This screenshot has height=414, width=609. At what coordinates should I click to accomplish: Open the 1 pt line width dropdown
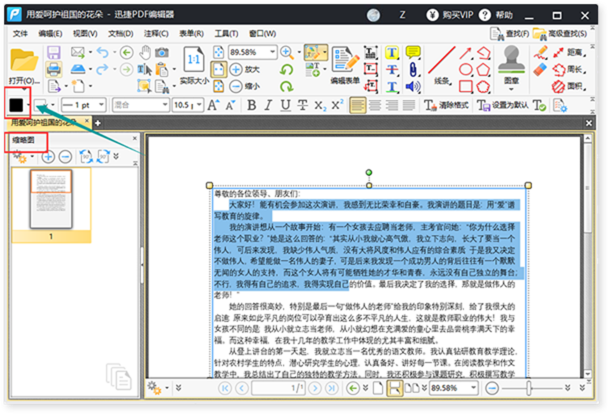coord(101,105)
